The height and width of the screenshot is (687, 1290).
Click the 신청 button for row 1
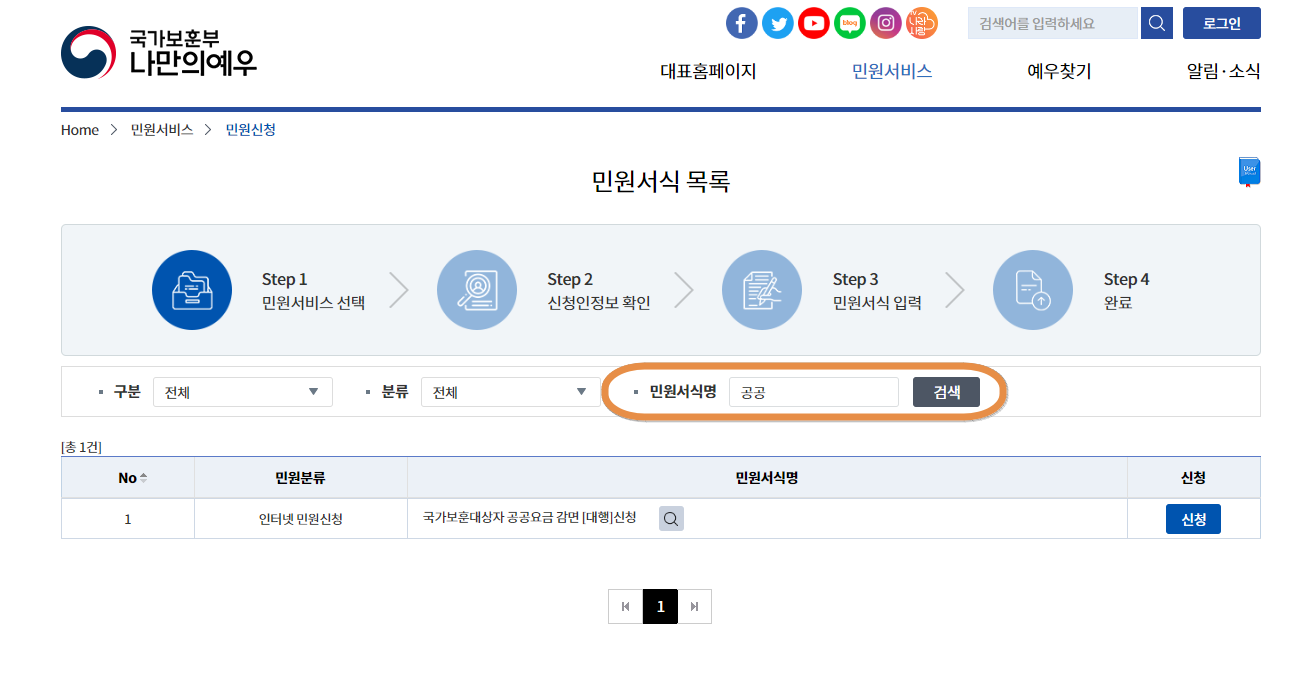point(1193,518)
